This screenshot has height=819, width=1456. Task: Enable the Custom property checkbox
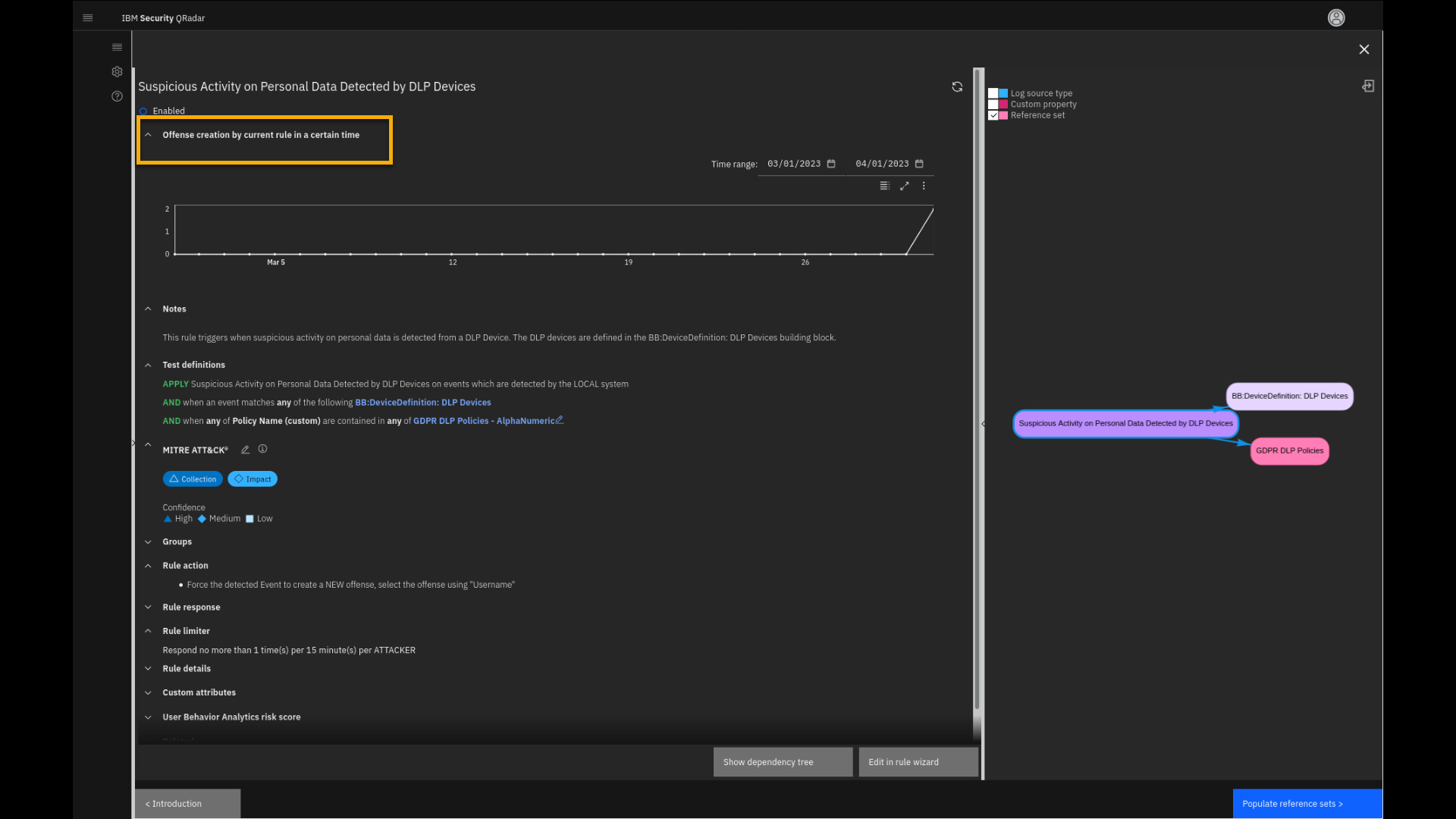pos(993,105)
